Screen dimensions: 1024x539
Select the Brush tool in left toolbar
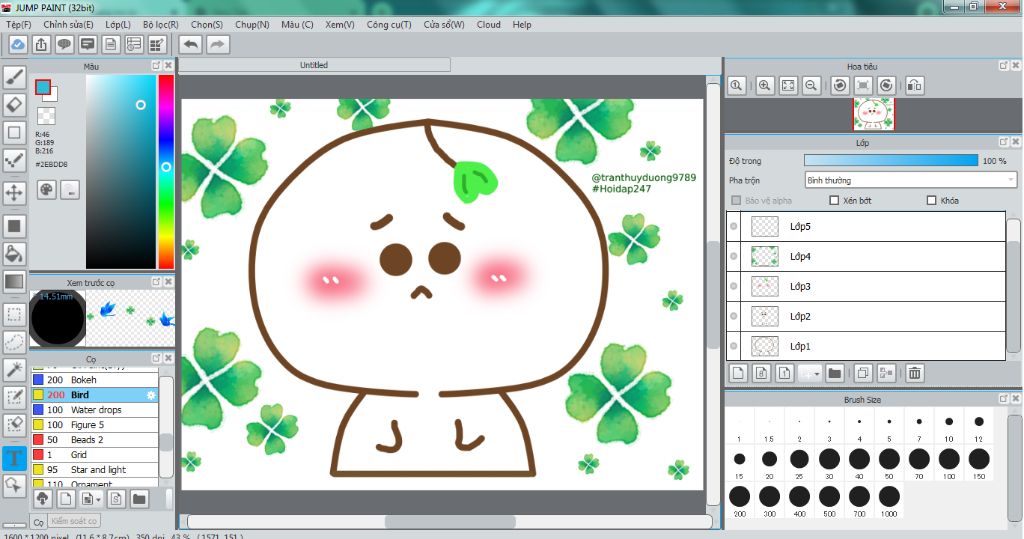tap(15, 76)
